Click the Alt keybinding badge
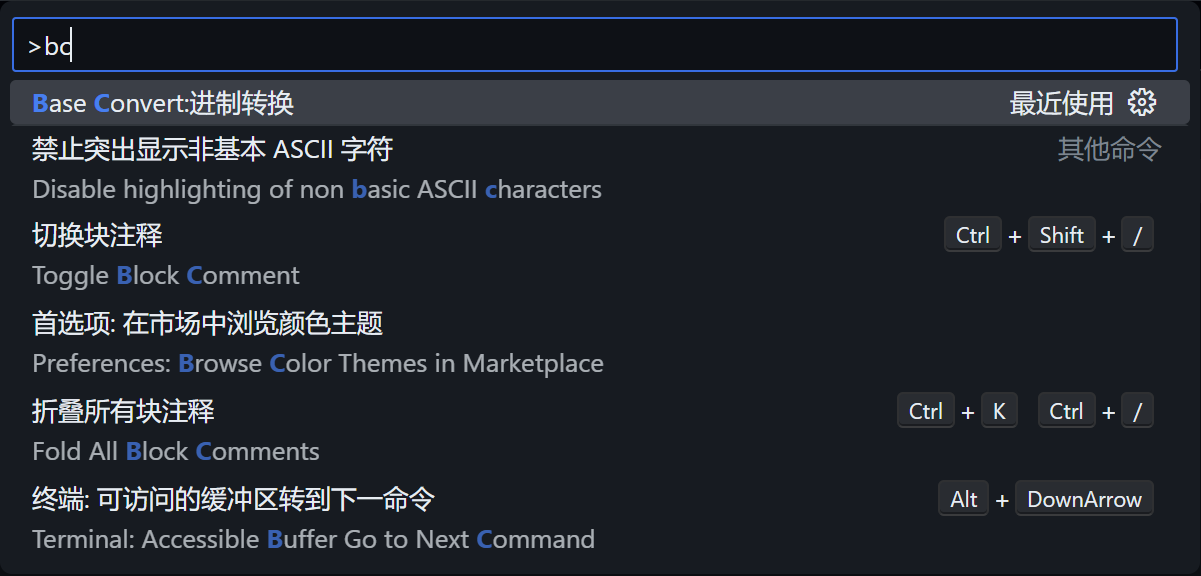 pyautogui.click(x=964, y=499)
